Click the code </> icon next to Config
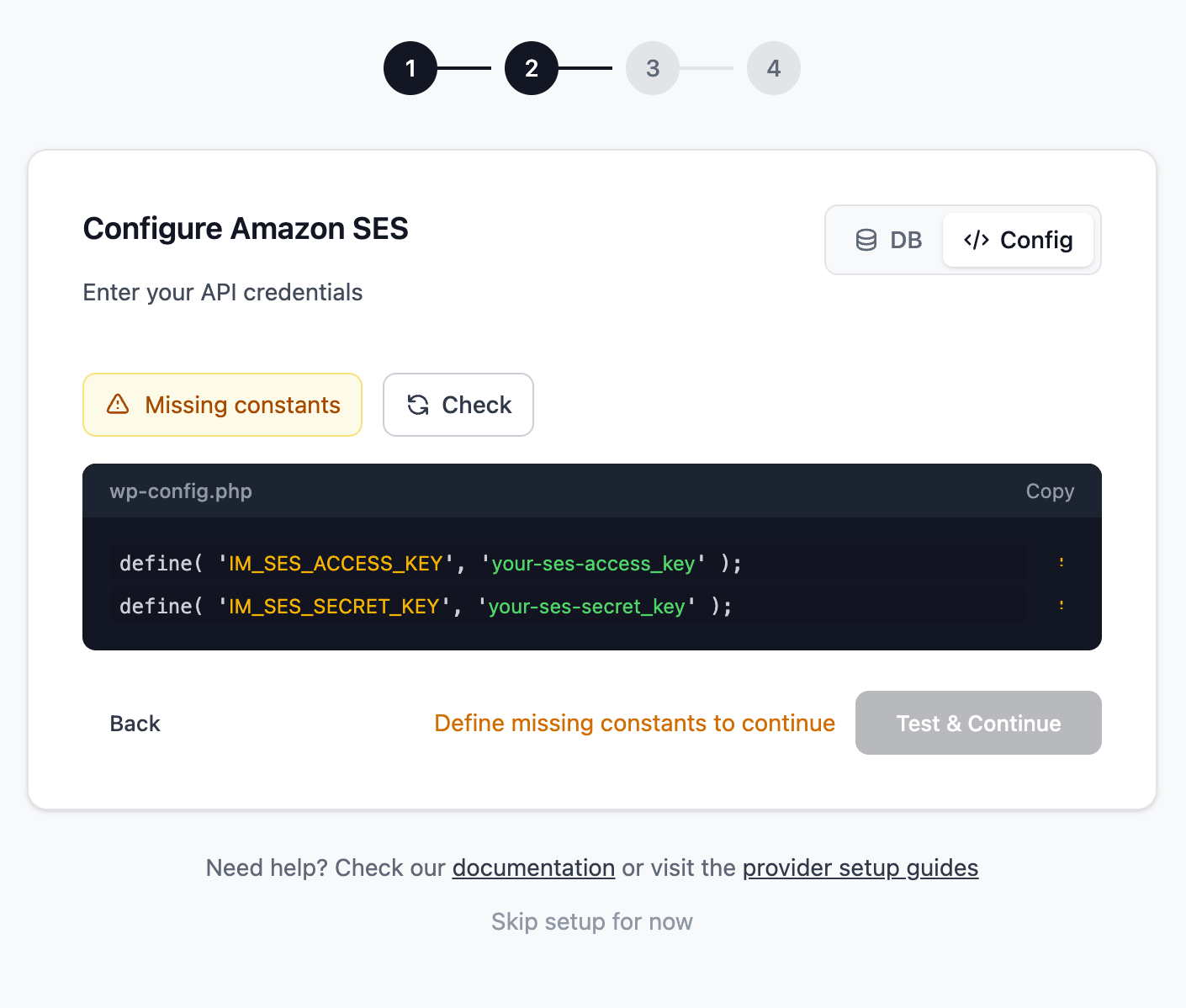The width and height of the screenshot is (1186, 1008). pyautogui.click(x=975, y=240)
